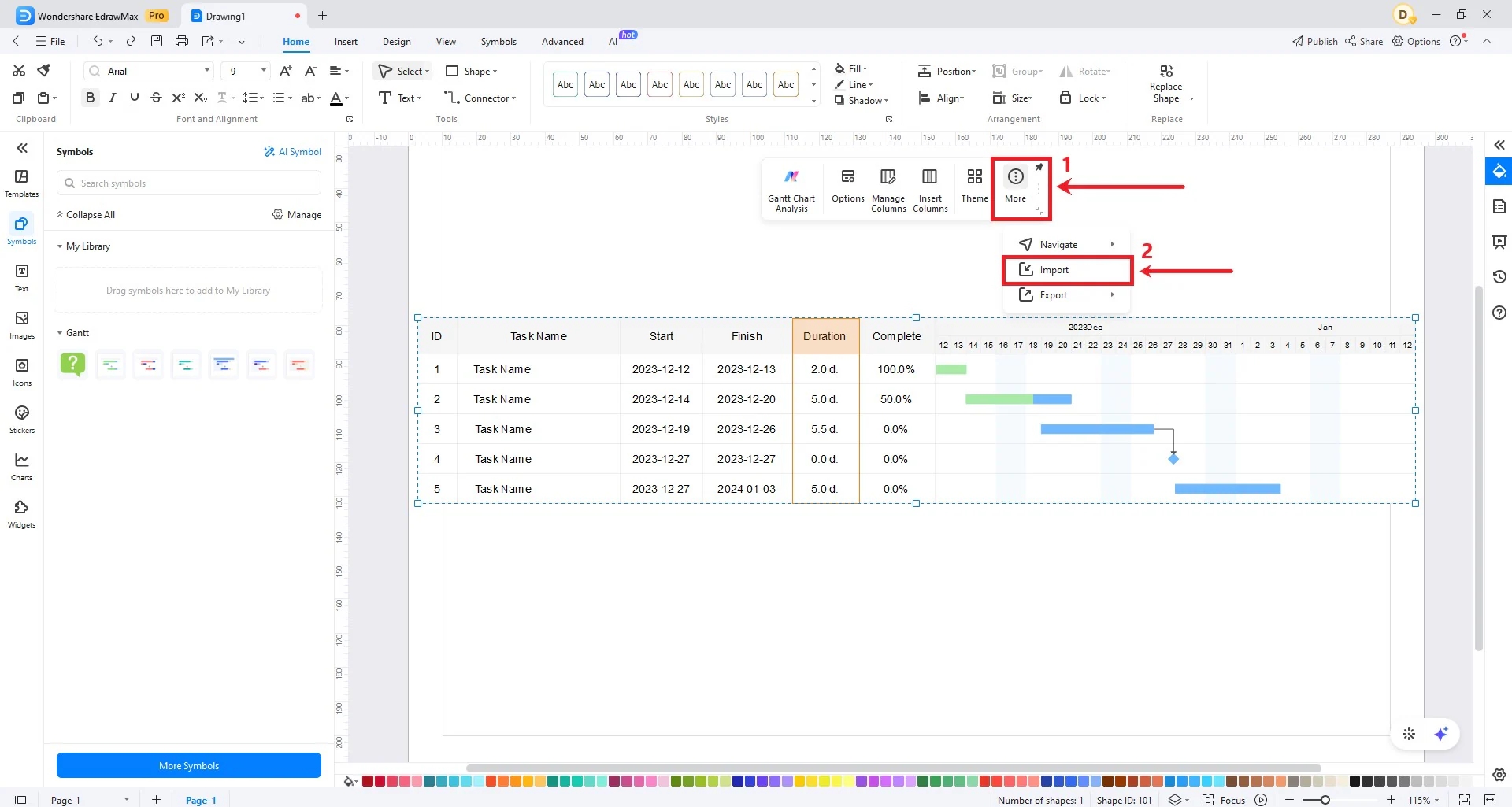Pin the floating Gantt toolbar
Image resolution: width=1512 pixels, height=807 pixels.
click(x=1039, y=167)
